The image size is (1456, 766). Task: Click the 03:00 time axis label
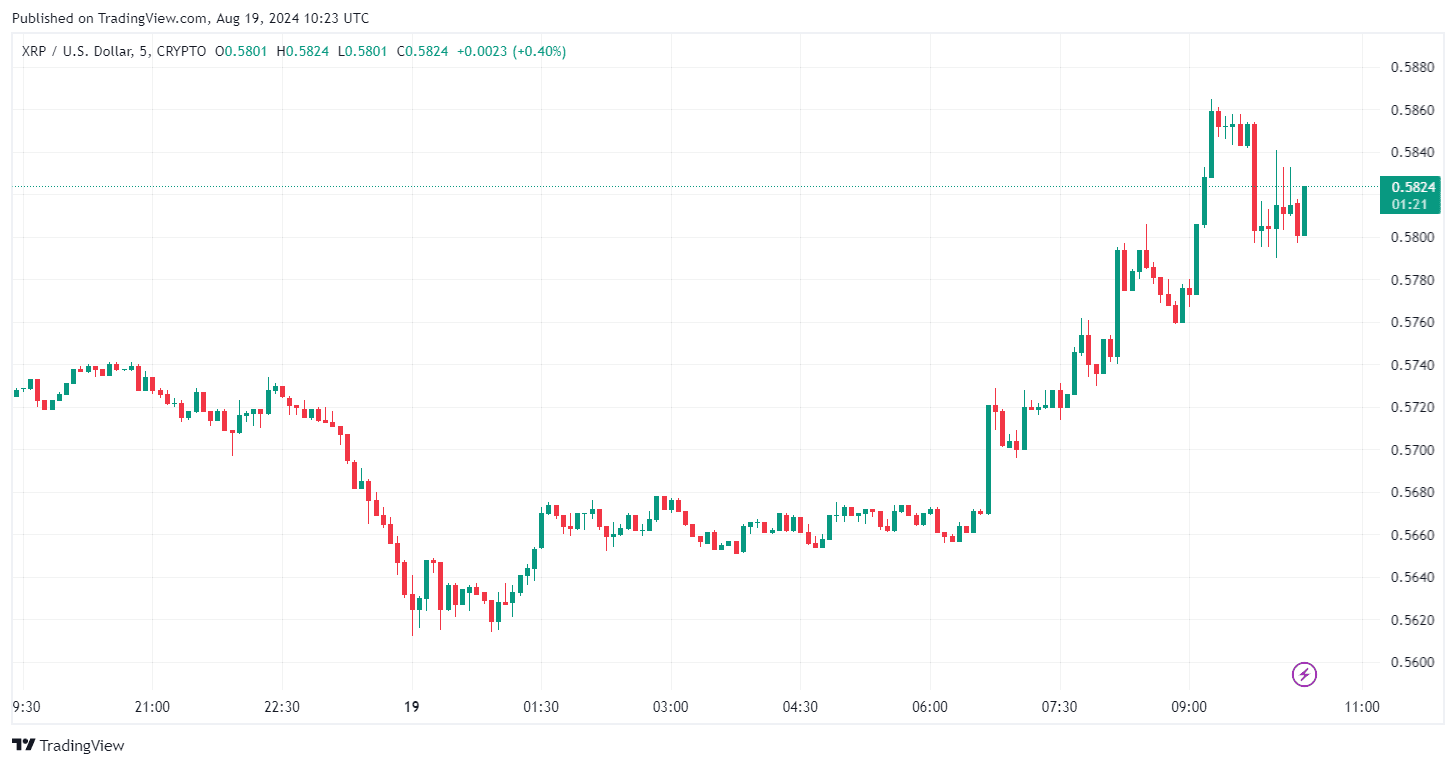pyautogui.click(x=671, y=707)
